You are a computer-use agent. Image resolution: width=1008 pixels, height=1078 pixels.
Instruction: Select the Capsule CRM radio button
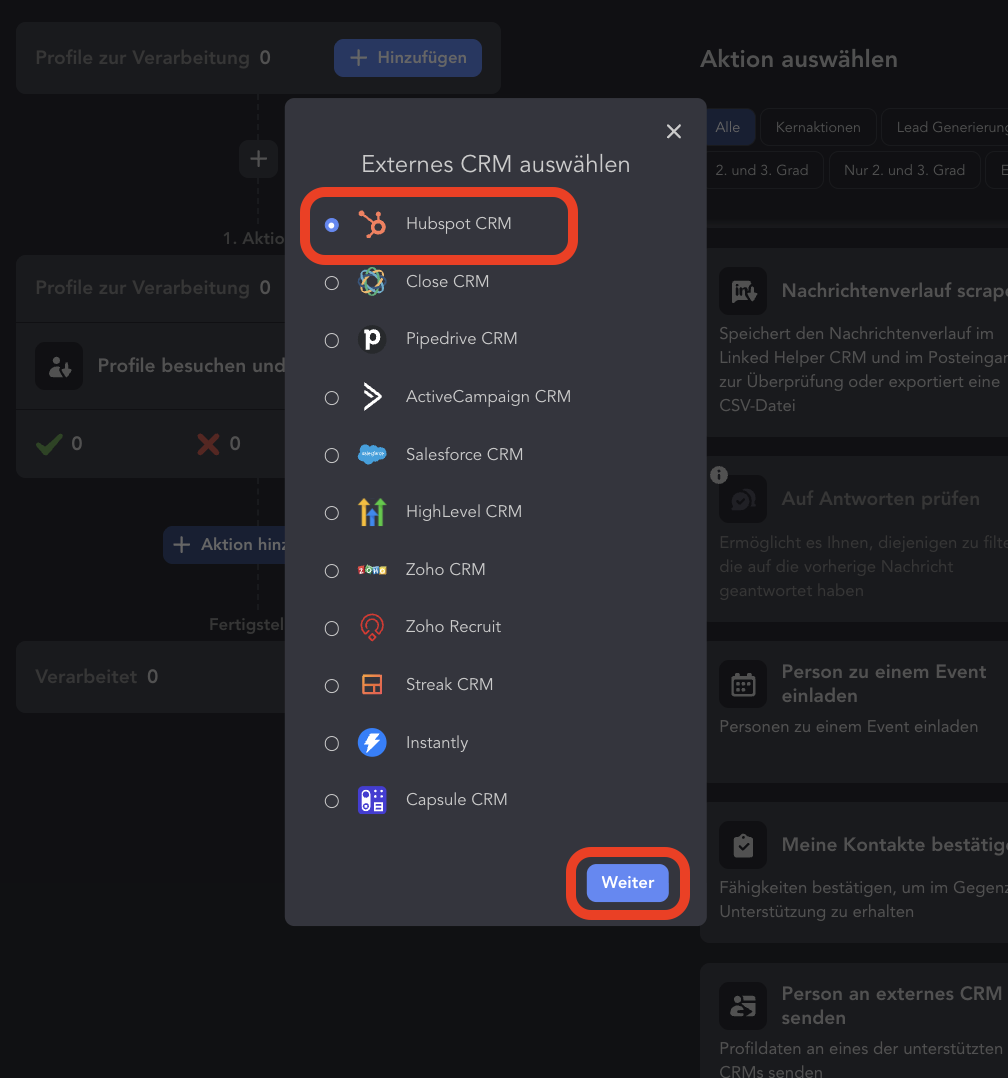point(331,801)
